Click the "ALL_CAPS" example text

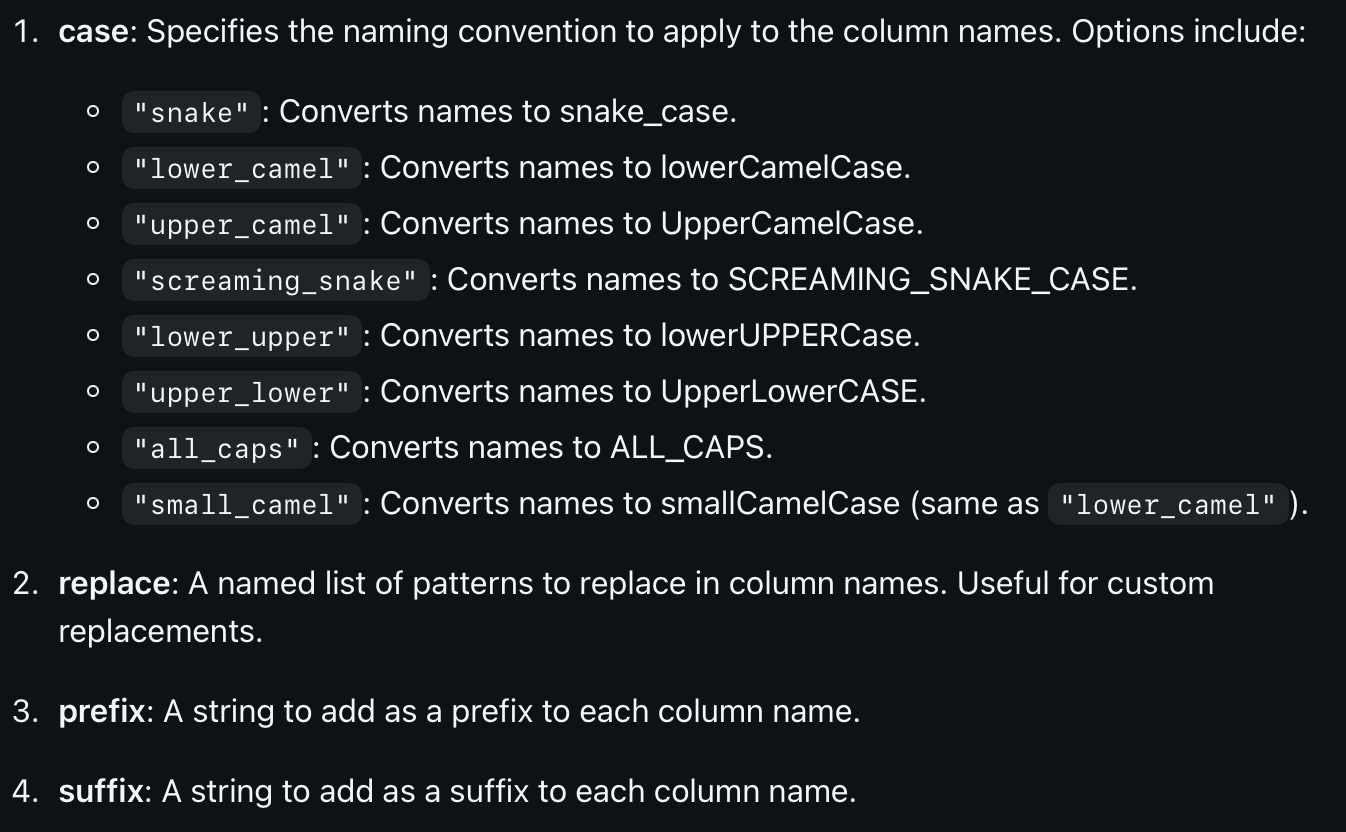(689, 448)
